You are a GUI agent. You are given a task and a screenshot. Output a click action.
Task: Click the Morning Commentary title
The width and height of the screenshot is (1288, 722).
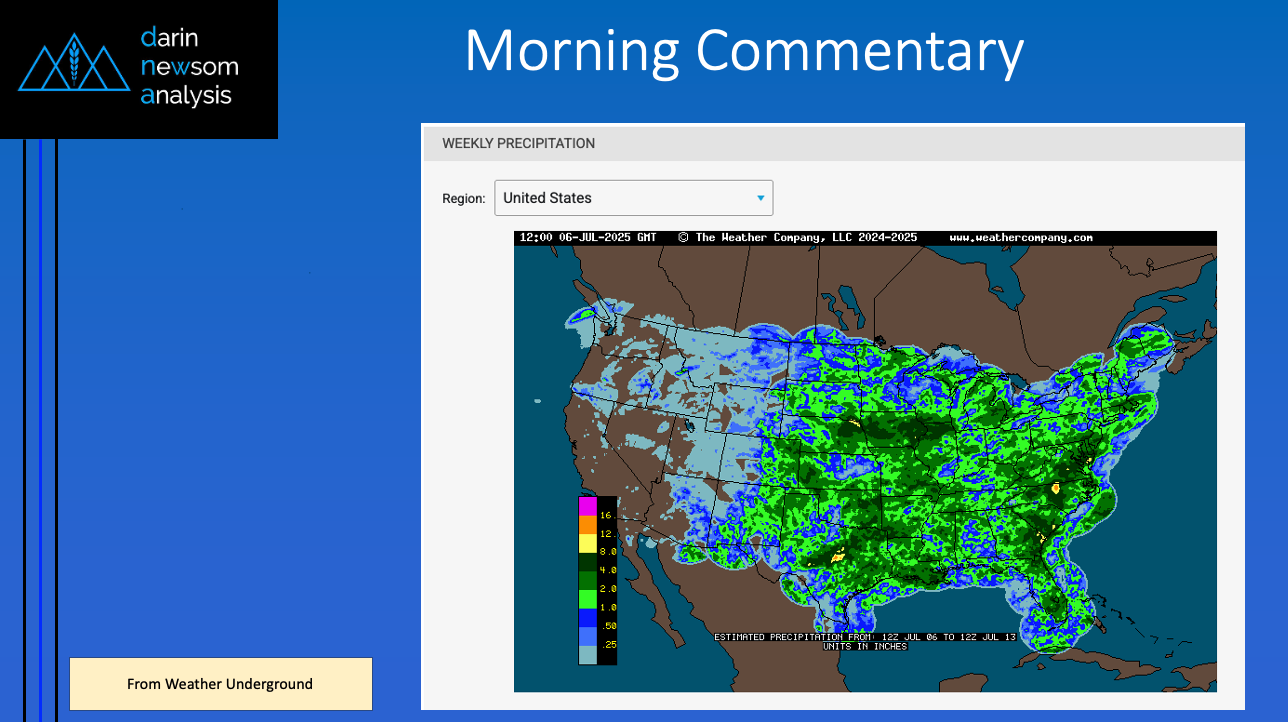(x=744, y=50)
